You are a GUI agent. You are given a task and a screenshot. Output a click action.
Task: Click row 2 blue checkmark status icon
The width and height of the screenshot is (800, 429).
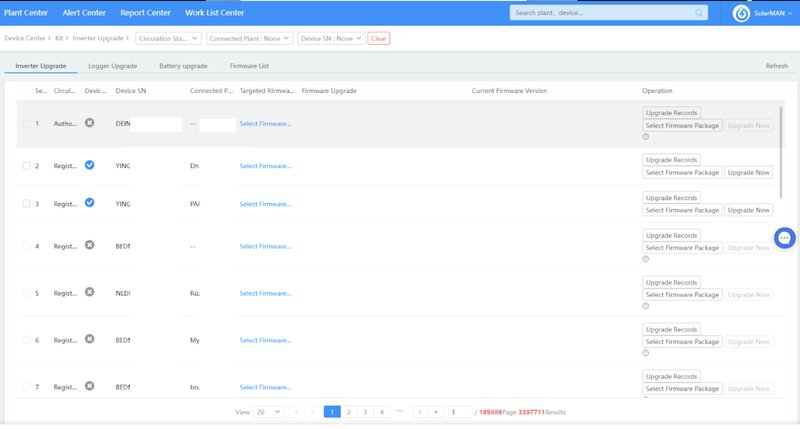(x=89, y=165)
